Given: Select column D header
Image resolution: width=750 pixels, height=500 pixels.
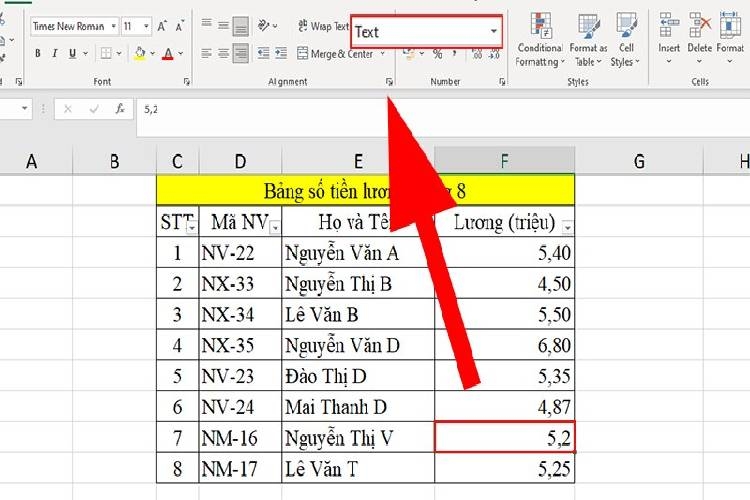Looking at the screenshot, I should click(x=240, y=162).
